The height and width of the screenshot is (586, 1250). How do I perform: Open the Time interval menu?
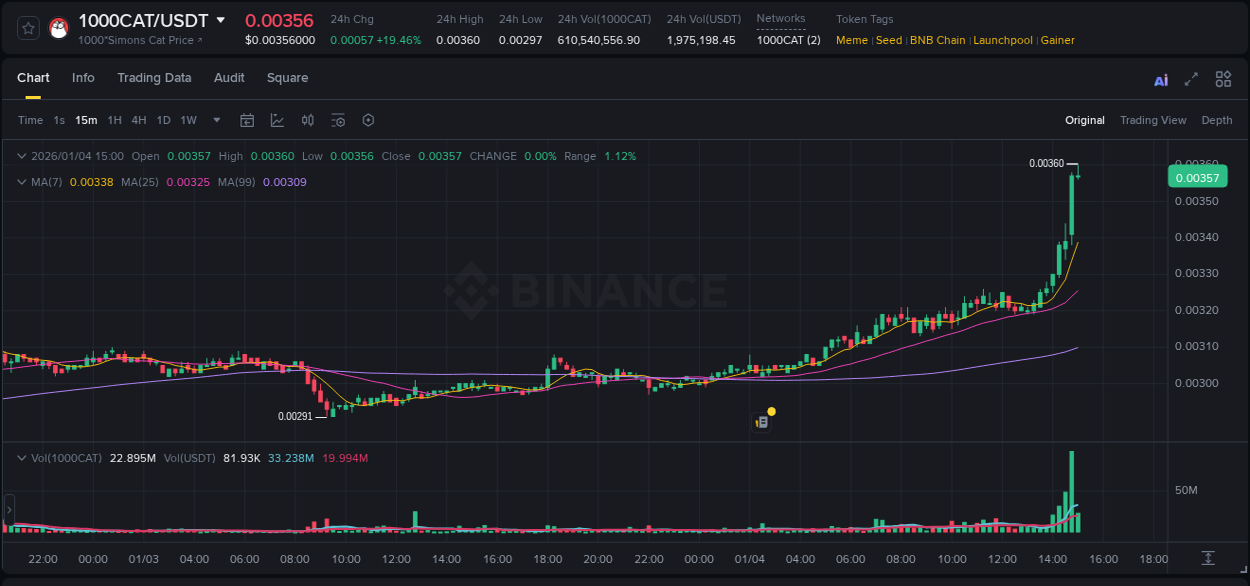(x=30, y=120)
